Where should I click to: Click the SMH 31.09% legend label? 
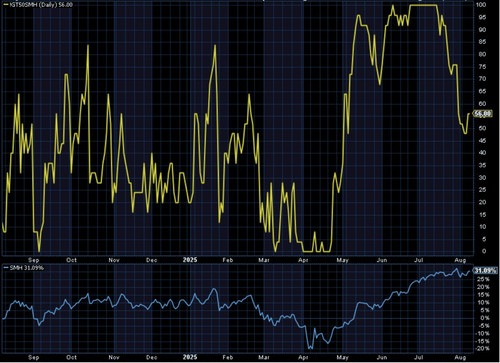click(27, 268)
